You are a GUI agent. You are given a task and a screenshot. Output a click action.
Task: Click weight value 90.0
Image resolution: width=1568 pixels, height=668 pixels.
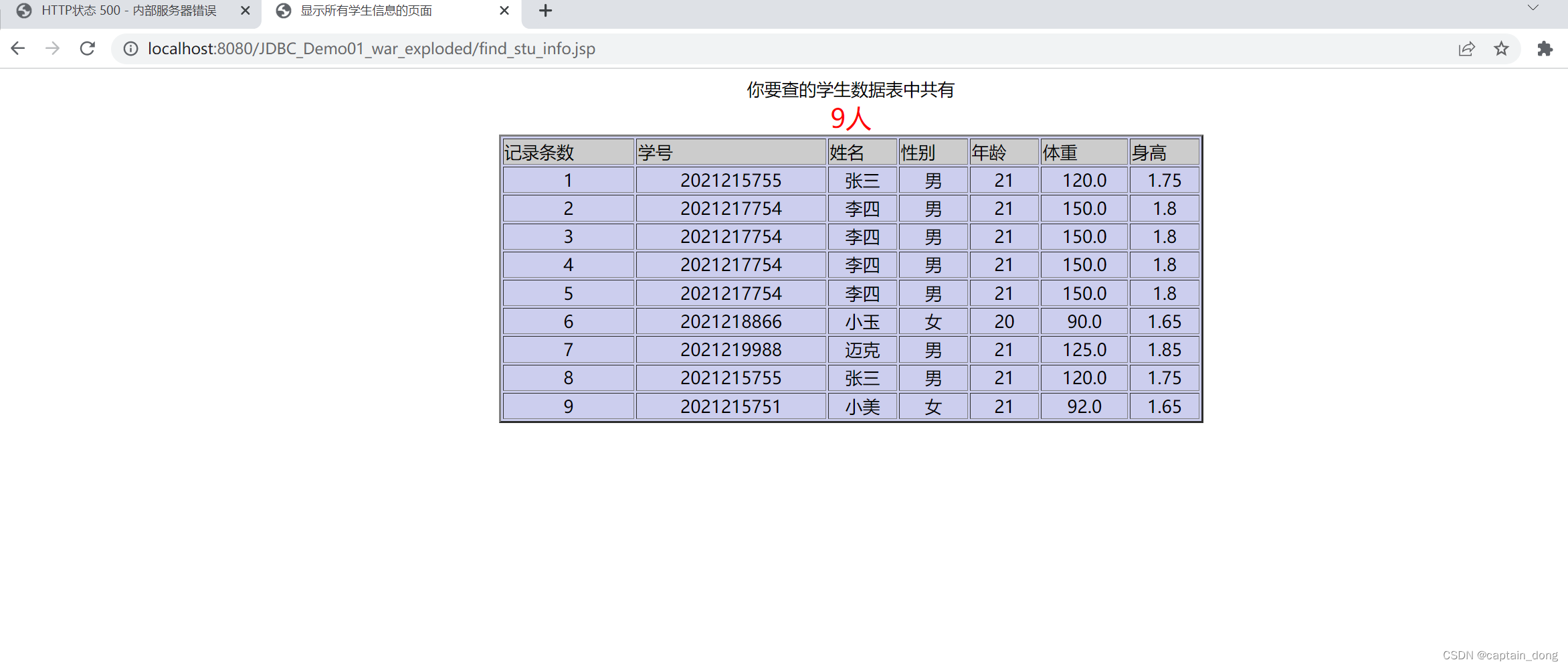click(1084, 321)
